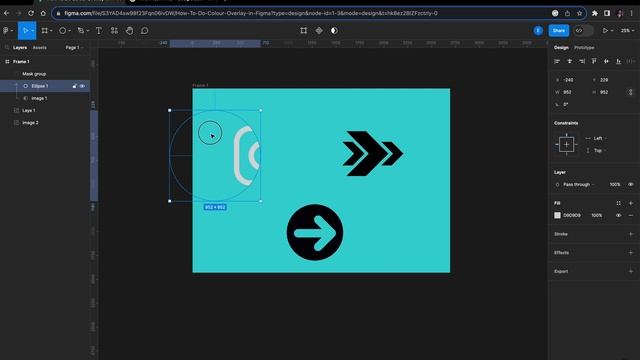This screenshot has height=360, width=640.
Task: Select the Pen tool
Action: pyautogui.click(x=81, y=31)
